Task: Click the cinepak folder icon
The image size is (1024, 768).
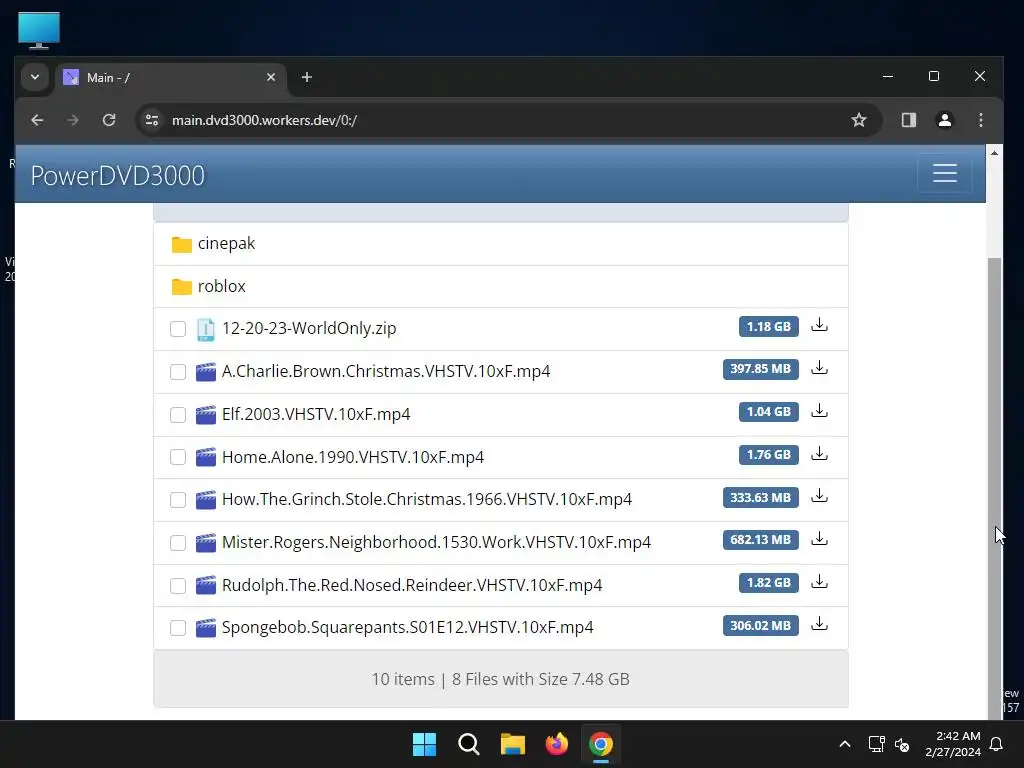Action: (182, 244)
